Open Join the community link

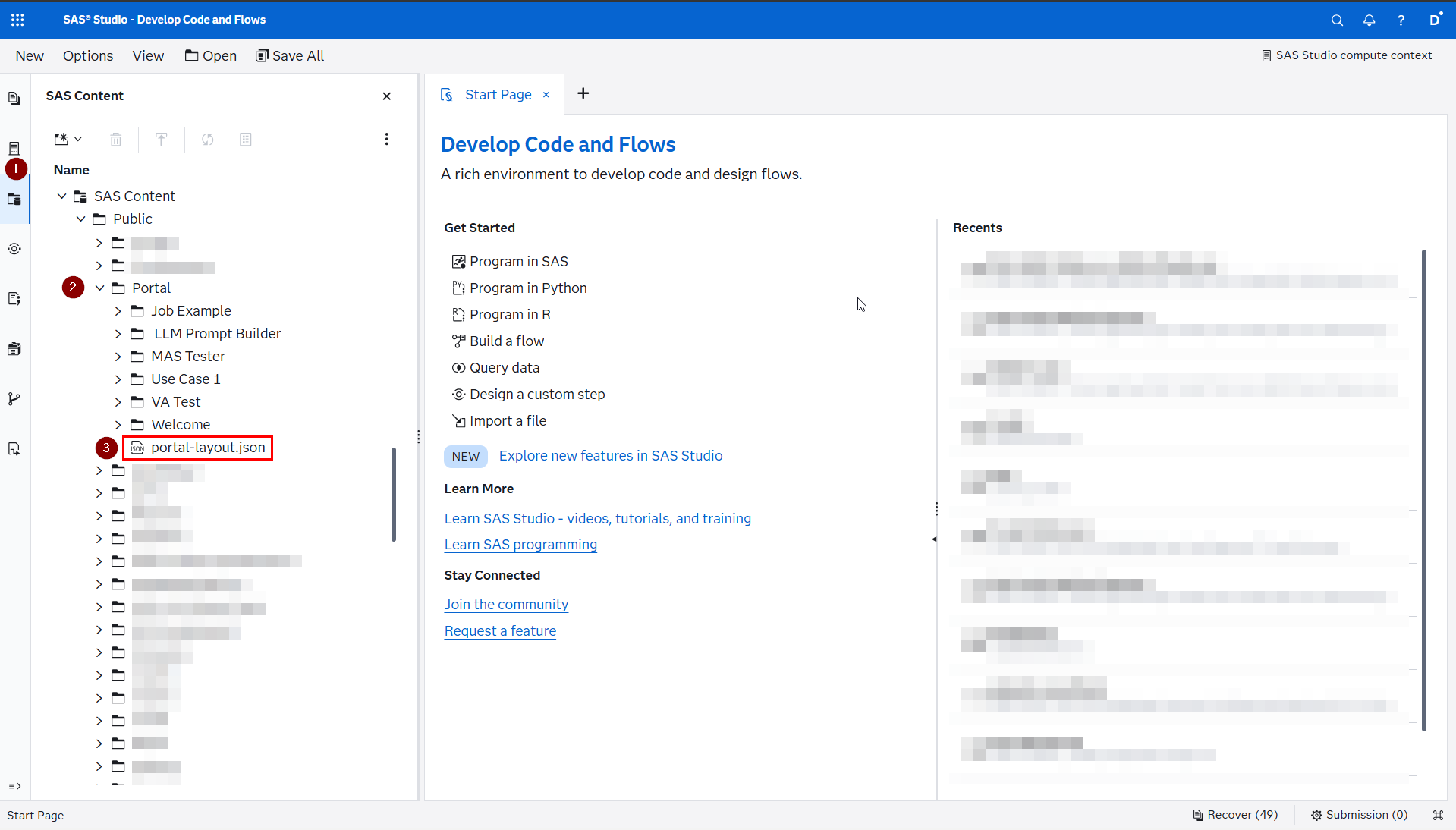[506, 605]
